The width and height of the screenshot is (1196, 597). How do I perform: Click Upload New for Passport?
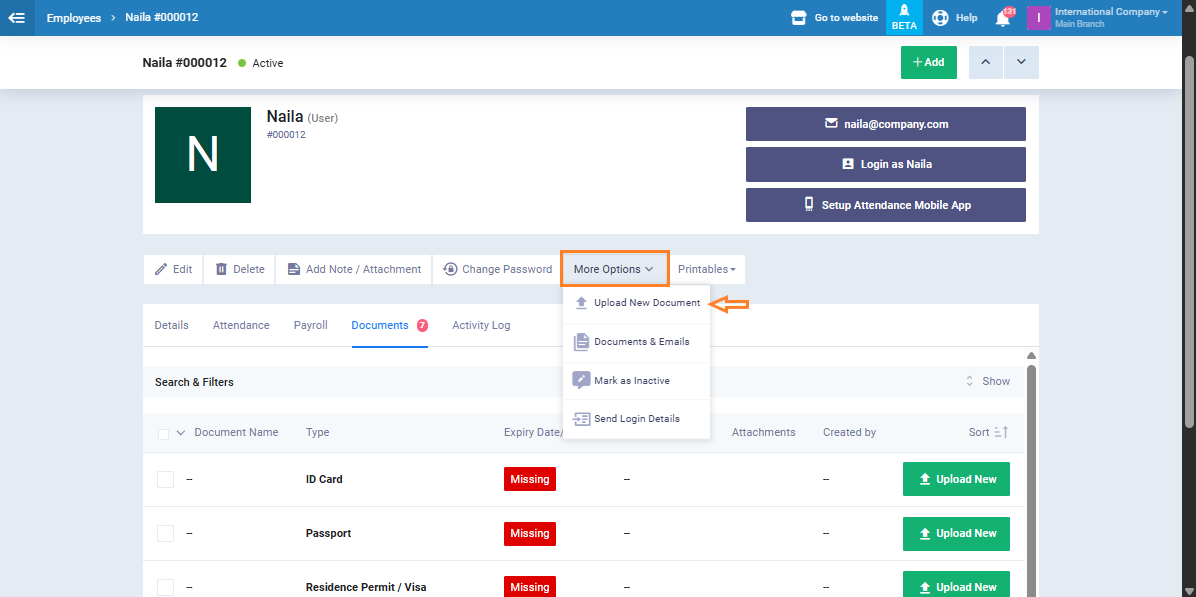click(956, 533)
